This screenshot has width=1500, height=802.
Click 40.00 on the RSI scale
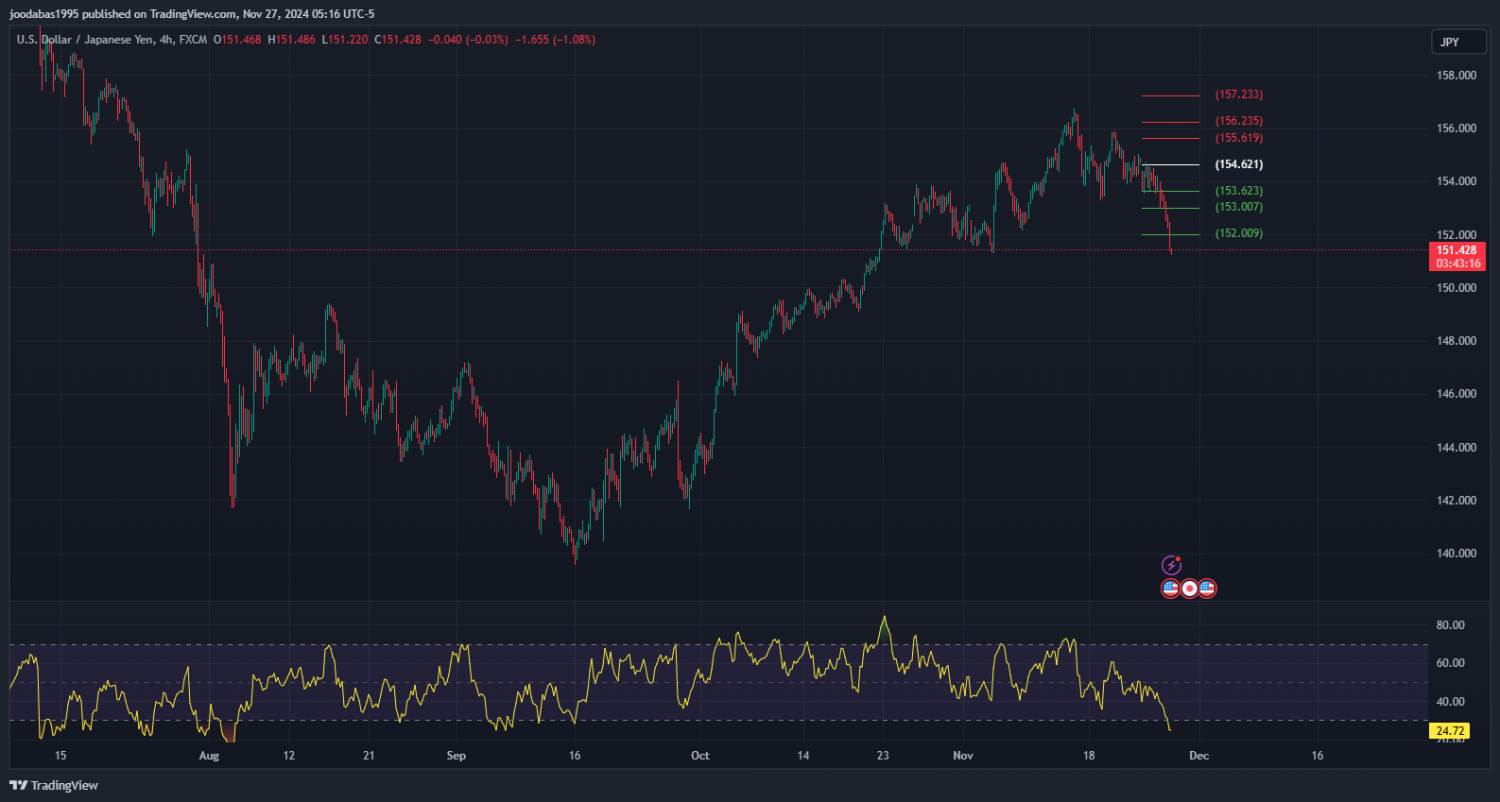[1451, 702]
